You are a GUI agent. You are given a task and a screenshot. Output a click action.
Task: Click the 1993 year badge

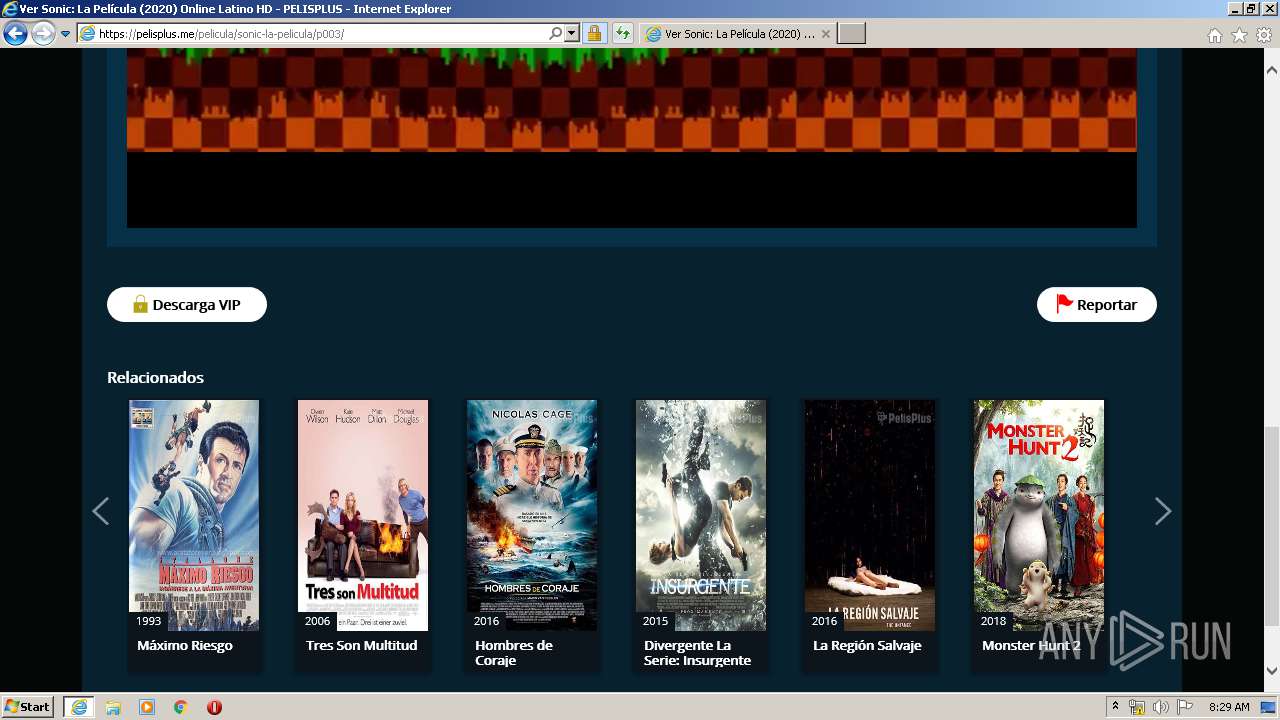(149, 621)
